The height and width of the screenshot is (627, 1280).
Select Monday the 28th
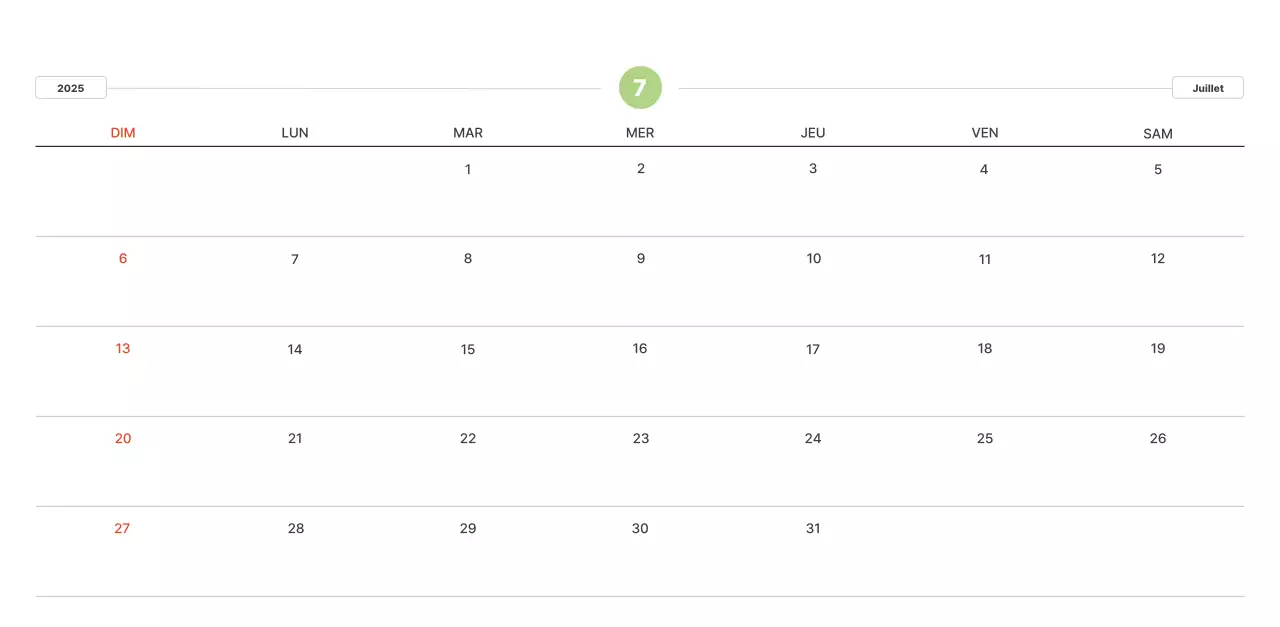point(295,529)
